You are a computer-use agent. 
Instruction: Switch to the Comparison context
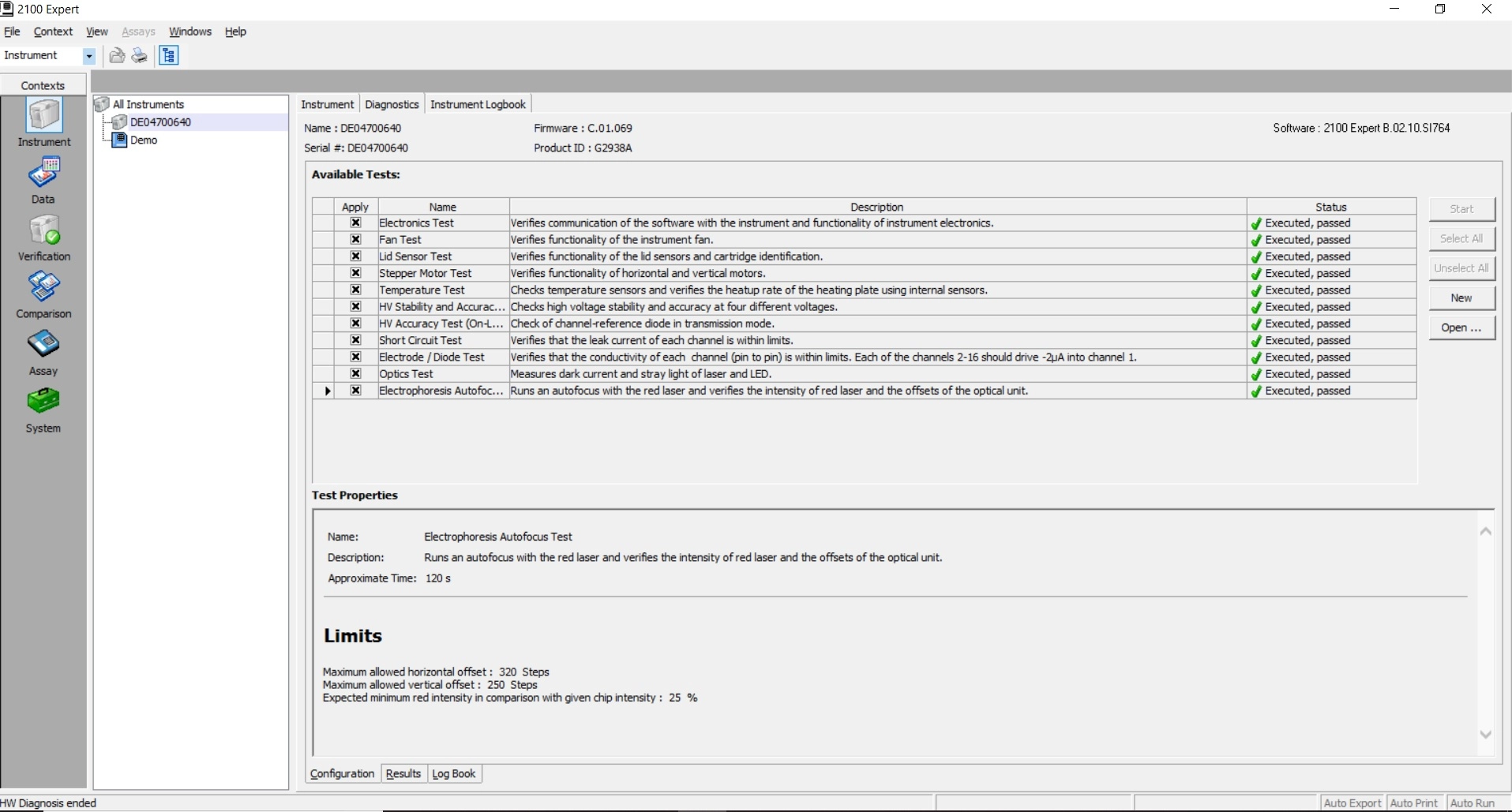pyautogui.click(x=43, y=288)
